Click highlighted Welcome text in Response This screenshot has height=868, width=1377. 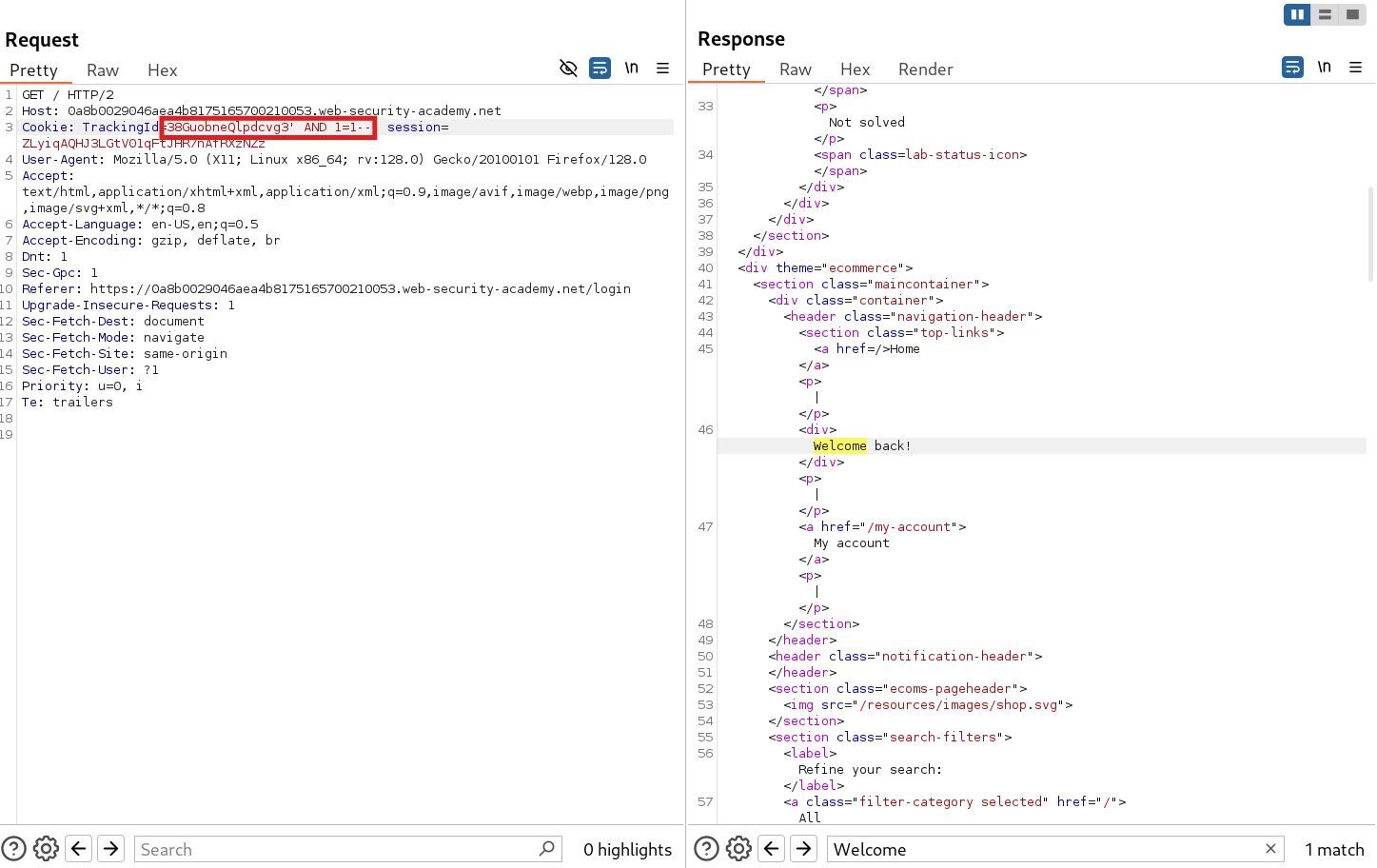point(840,445)
